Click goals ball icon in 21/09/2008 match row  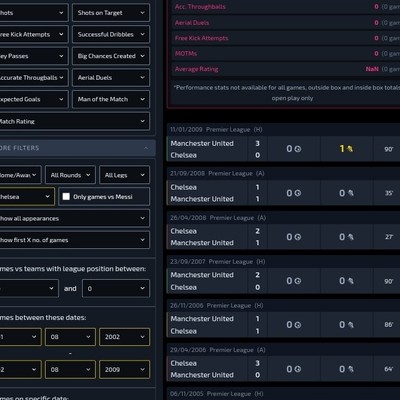[x=298, y=193]
